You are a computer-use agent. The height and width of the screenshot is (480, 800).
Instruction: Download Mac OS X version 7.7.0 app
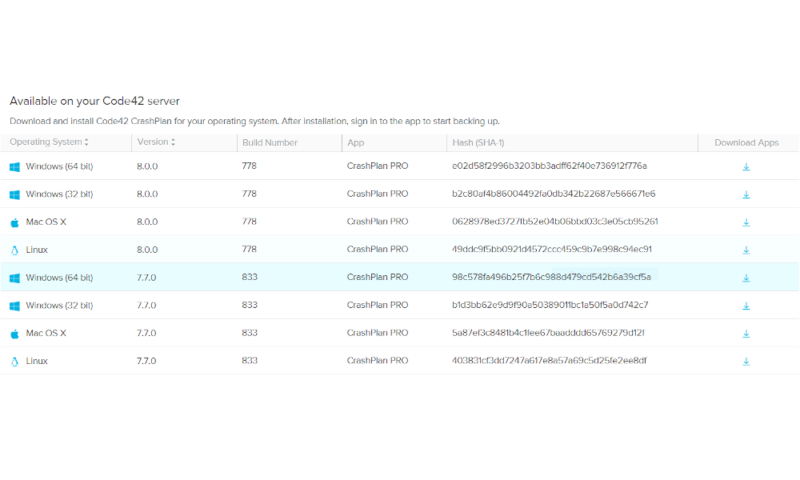[x=746, y=334]
